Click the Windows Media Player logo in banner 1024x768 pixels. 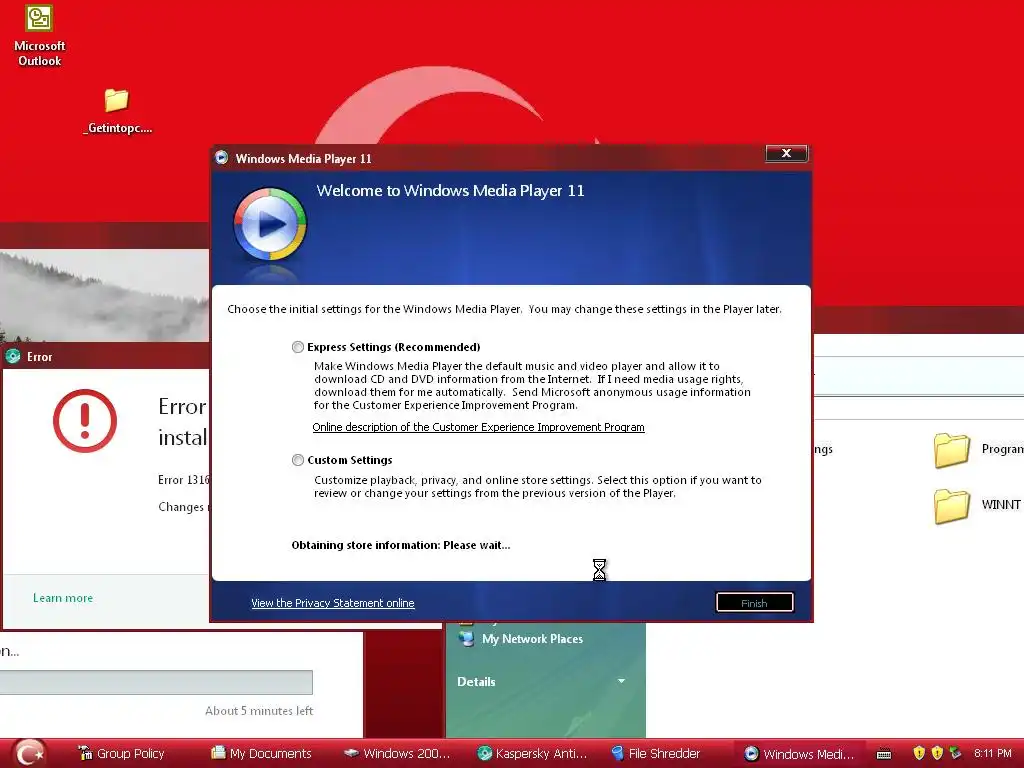click(x=270, y=225)
